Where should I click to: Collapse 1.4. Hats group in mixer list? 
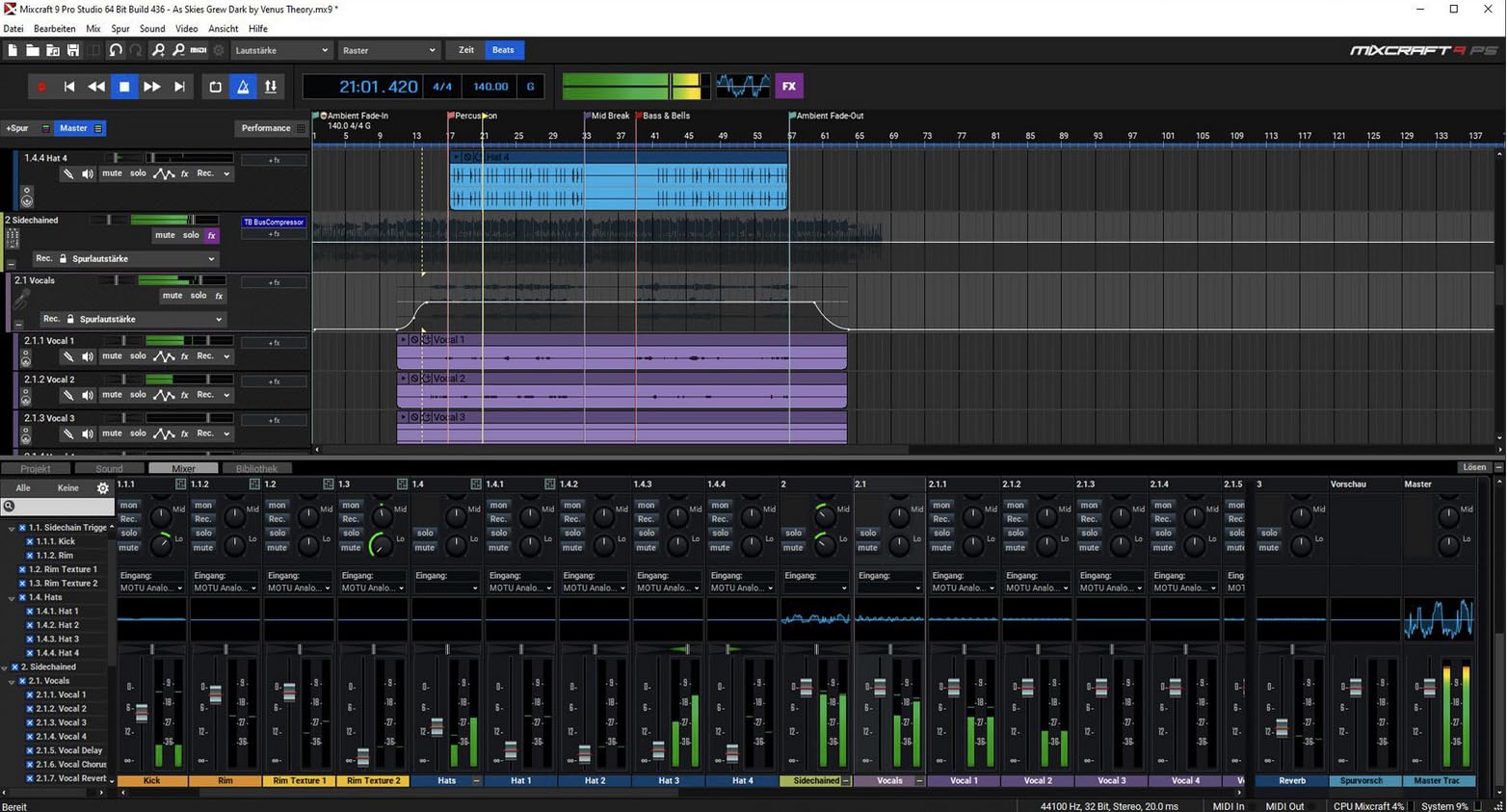[x=12, y=598]
